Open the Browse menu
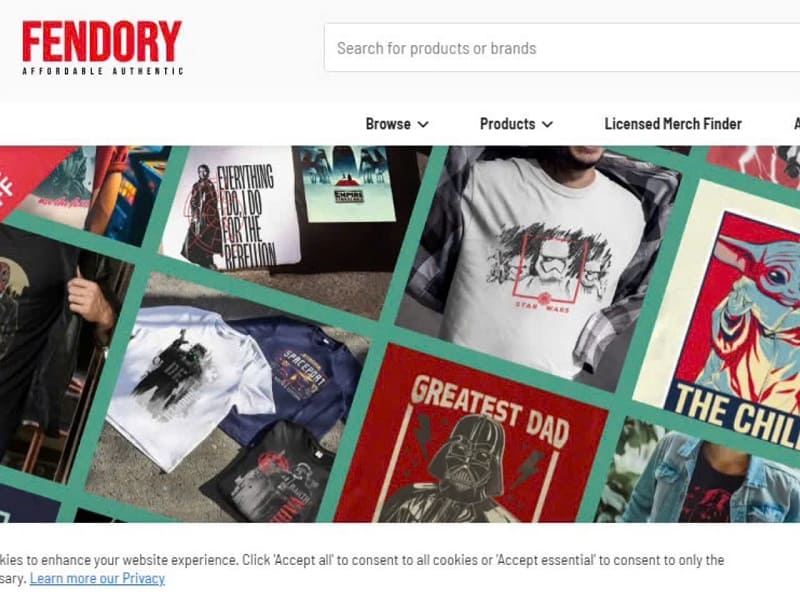 [397, 124]
